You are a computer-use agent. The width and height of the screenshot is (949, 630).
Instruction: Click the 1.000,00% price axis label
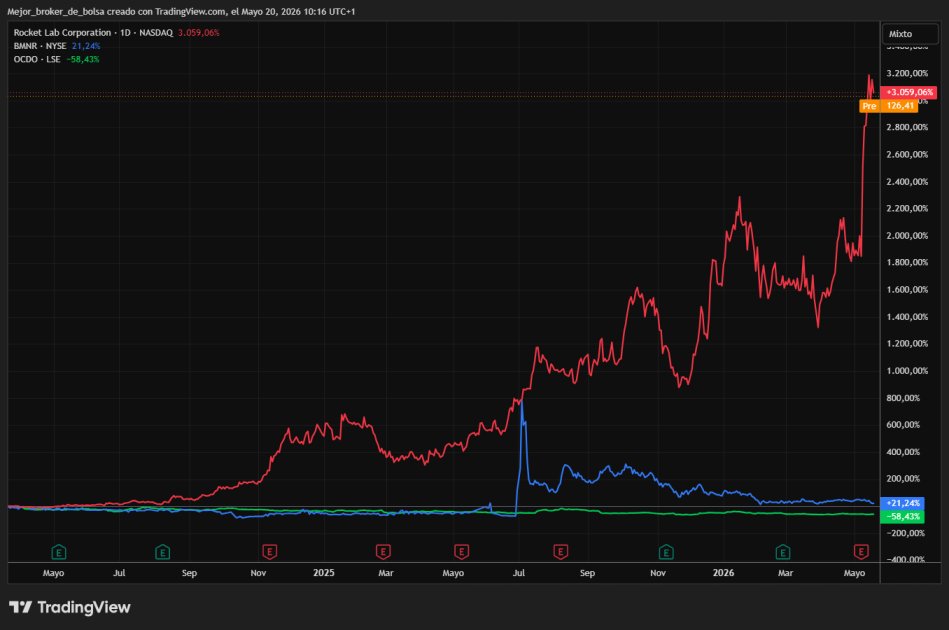907,370
